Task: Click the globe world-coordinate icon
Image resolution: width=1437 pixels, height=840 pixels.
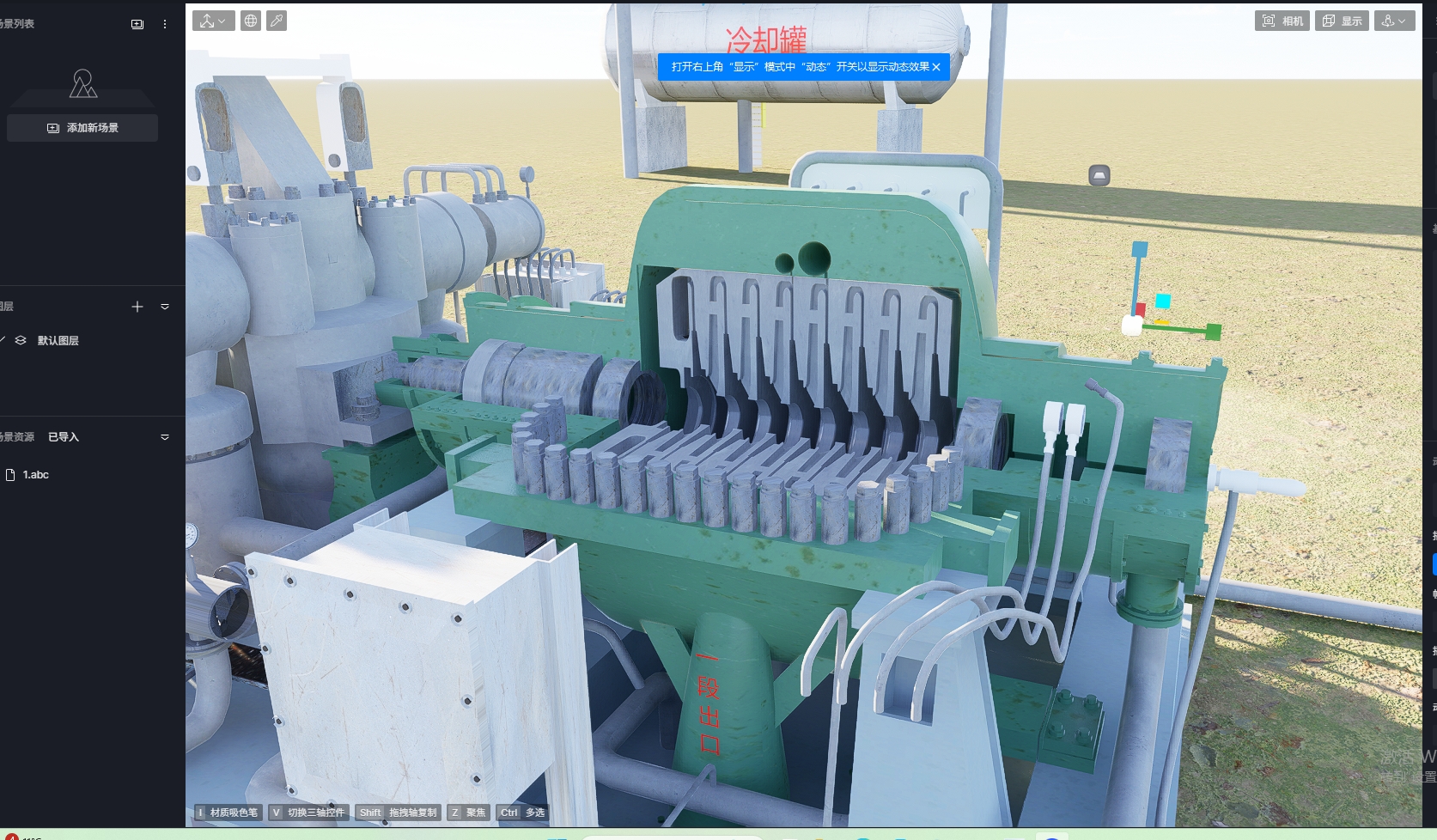Action: click(251, 21)
